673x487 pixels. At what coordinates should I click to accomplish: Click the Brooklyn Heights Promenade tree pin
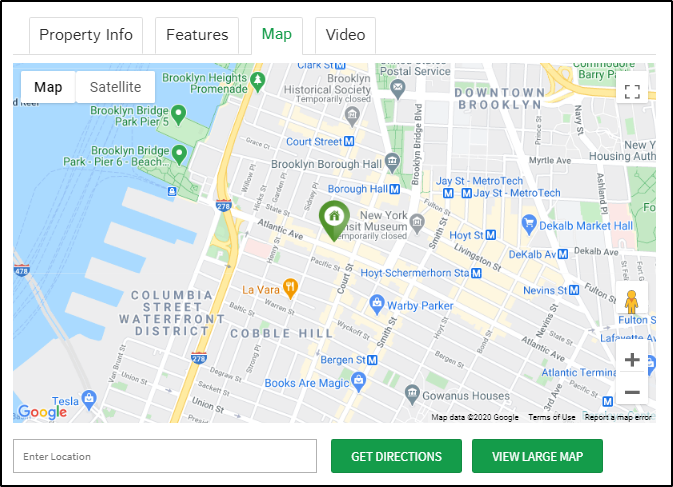[258, 82]
